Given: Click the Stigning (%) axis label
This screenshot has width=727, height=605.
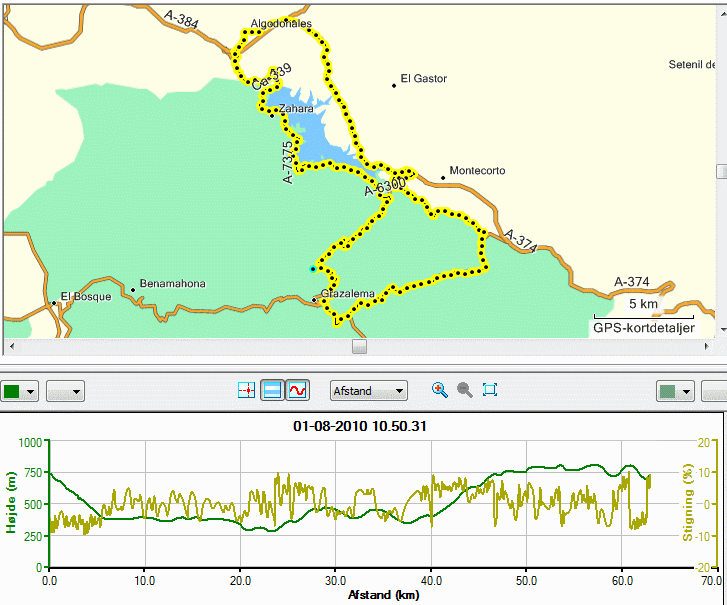Looking at the screenshot, I should 687,503.
